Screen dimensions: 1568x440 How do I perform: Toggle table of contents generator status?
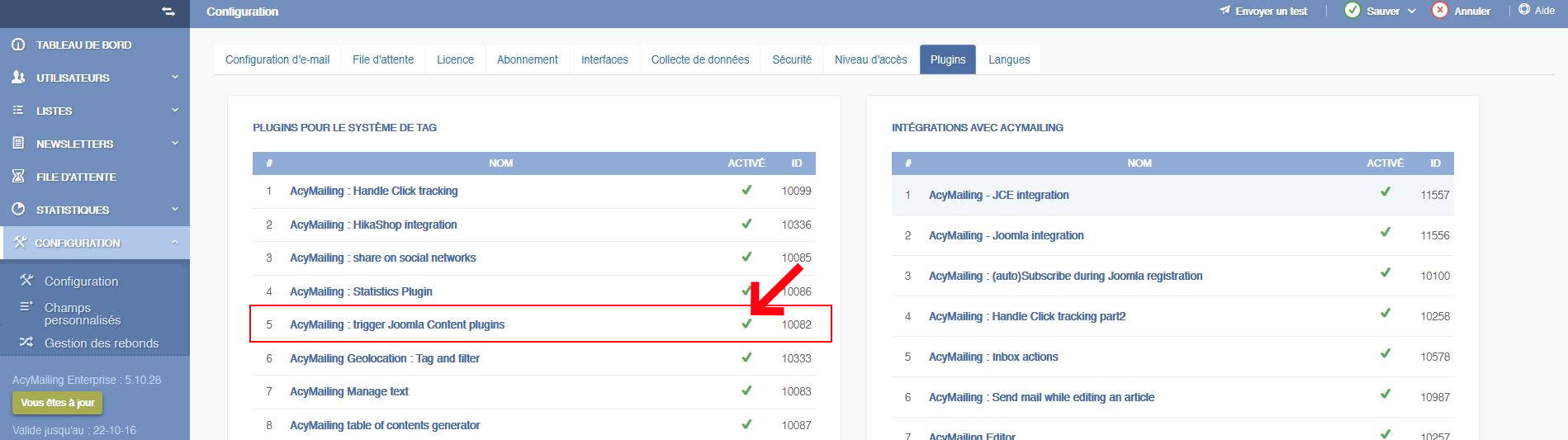click(x=746, y=424)
